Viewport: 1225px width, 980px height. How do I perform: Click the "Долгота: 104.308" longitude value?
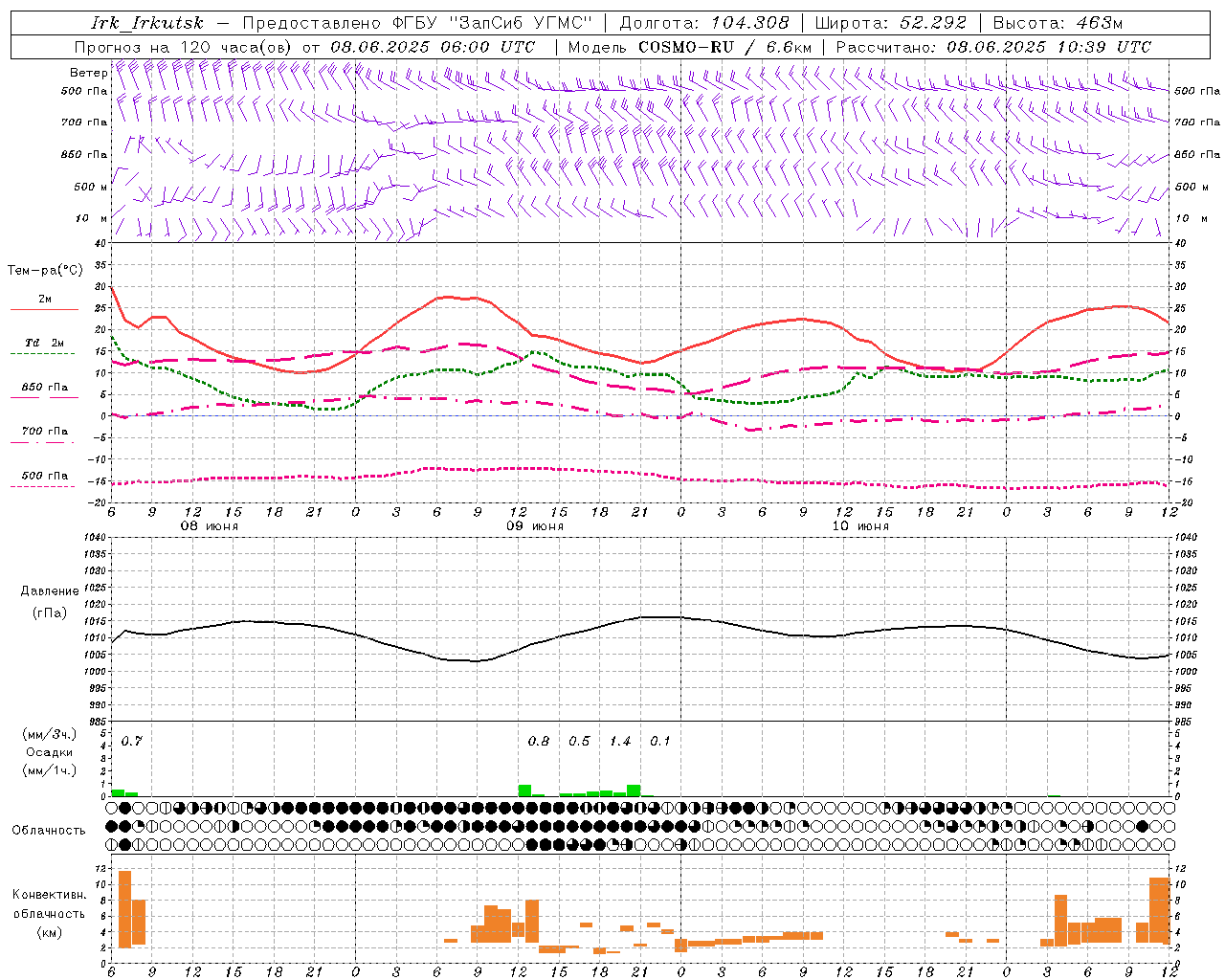(704, 23)
